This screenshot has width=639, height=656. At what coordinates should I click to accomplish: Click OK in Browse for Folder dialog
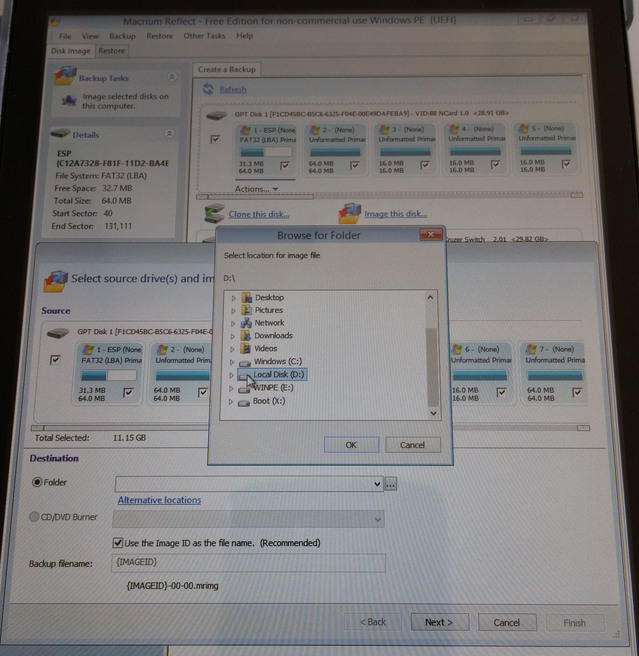click(351, 445)
